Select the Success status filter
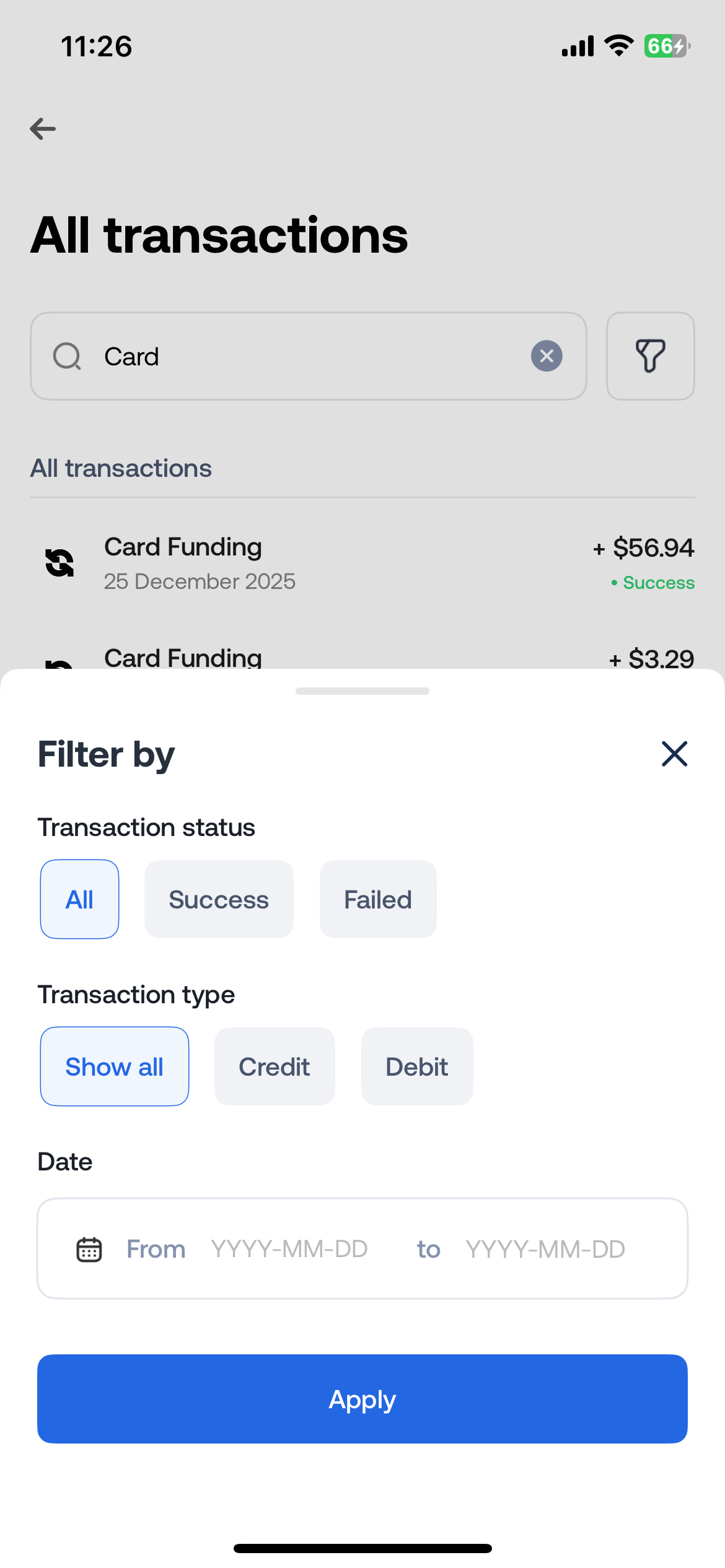The image size is (725, 1568). pyautogui.click(x=219, y=899)
